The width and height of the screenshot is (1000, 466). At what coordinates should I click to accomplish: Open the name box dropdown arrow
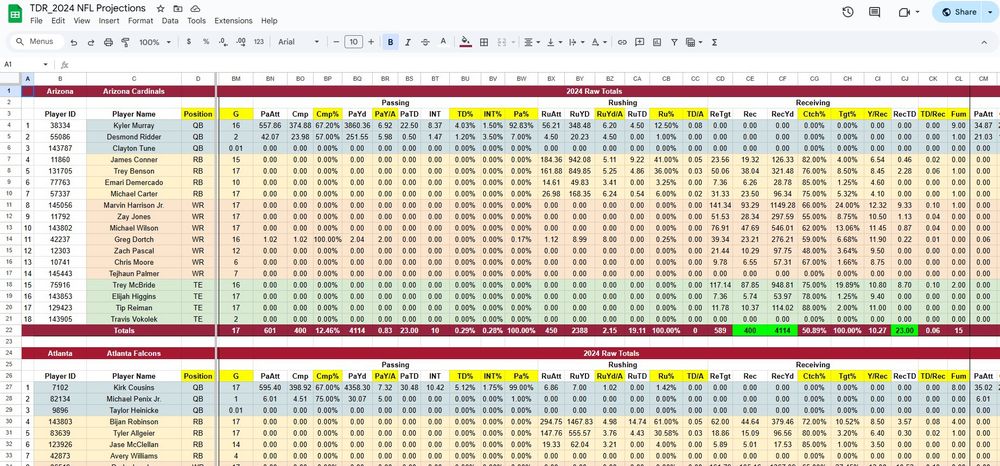[45, 64]
